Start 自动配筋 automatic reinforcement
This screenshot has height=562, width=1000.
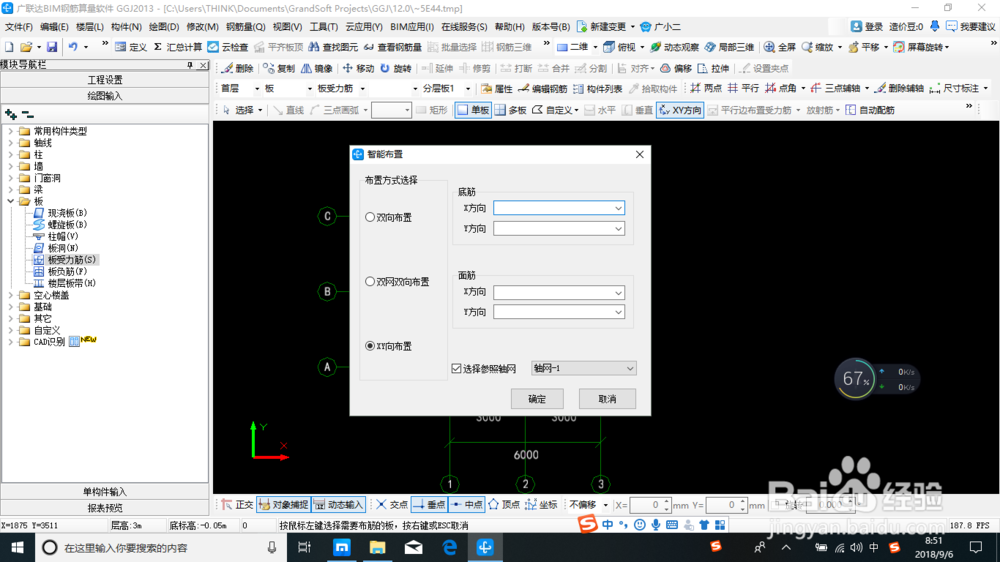[870, 110]
